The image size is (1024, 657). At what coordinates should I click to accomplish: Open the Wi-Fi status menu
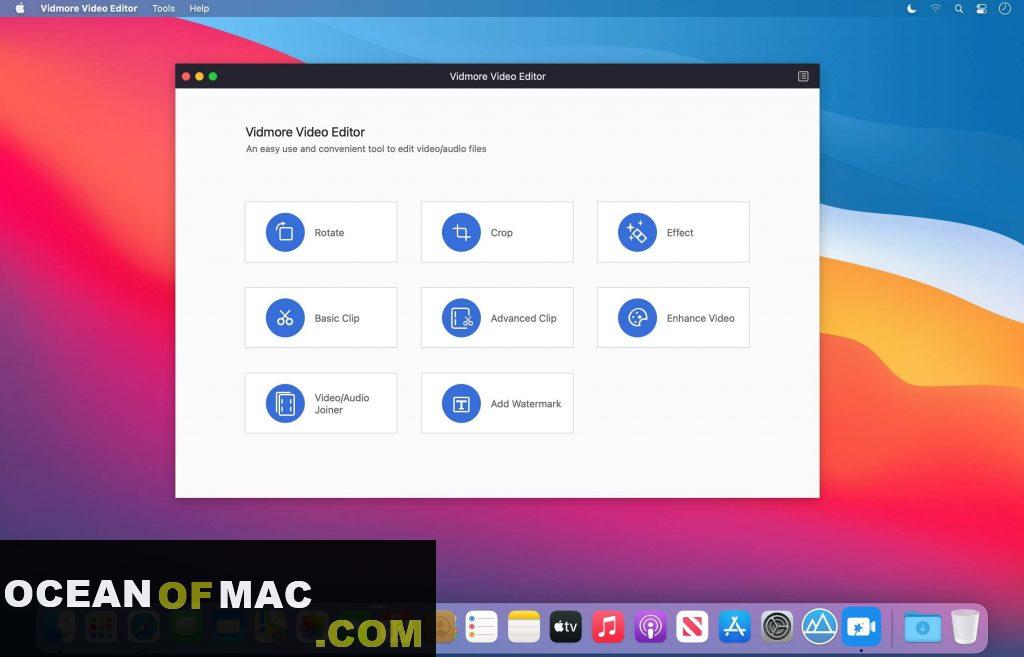(x=936, y=8)
